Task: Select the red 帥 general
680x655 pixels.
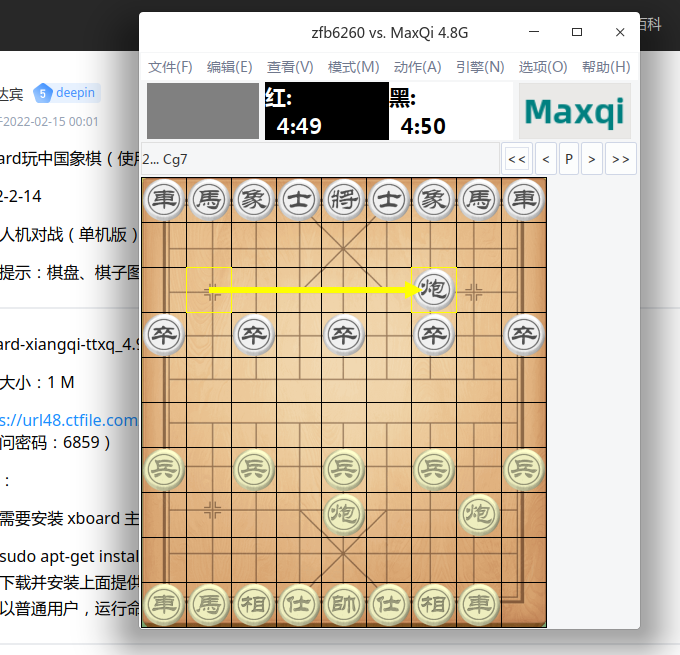Action: [344, 605]
